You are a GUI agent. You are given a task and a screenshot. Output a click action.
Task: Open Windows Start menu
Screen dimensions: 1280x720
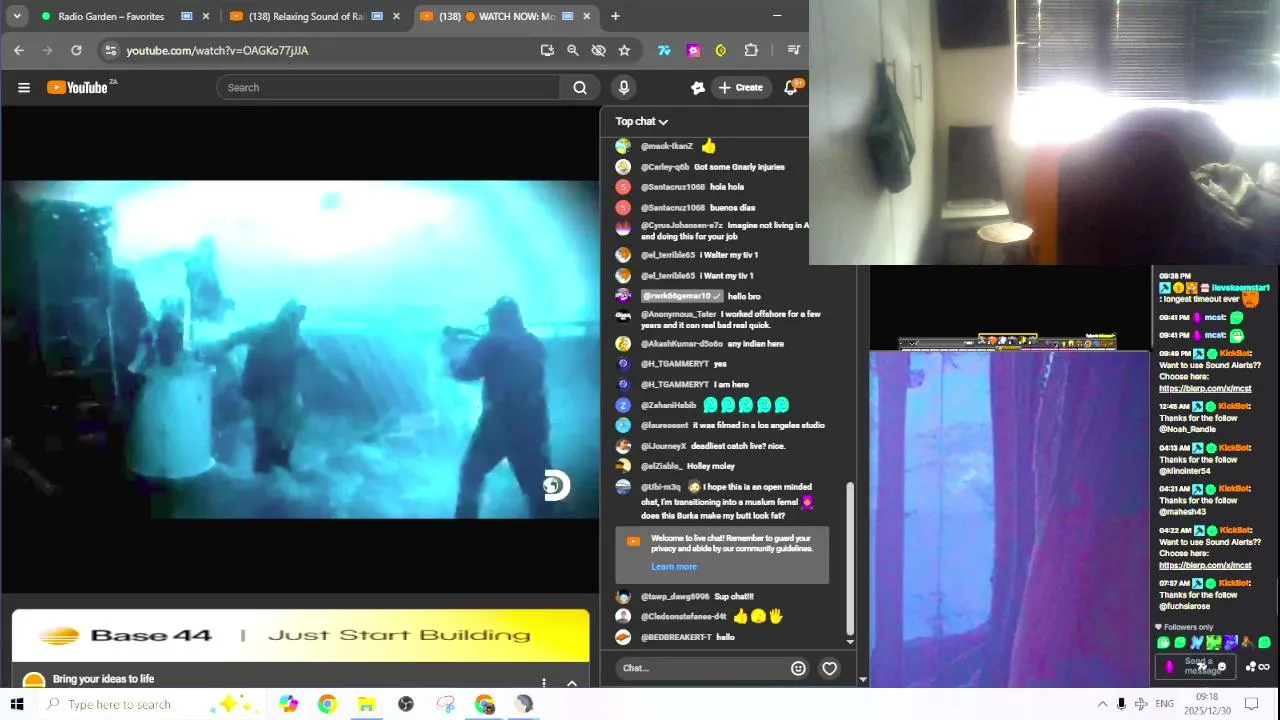[x=17, y=705]
